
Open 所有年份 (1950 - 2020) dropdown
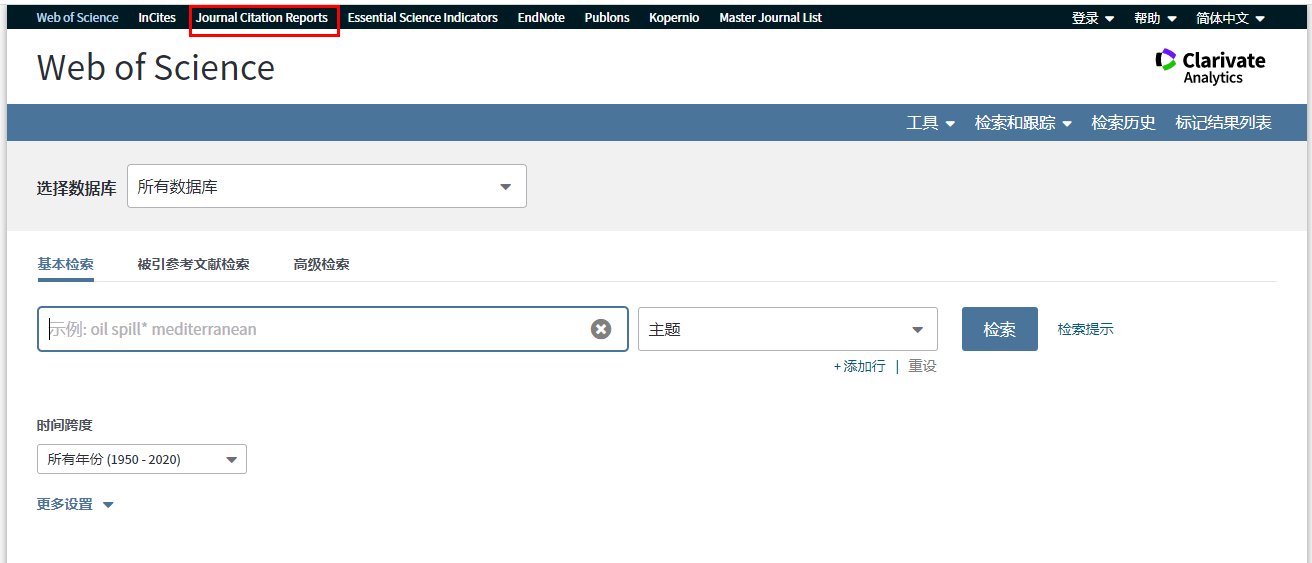[142, 459]
